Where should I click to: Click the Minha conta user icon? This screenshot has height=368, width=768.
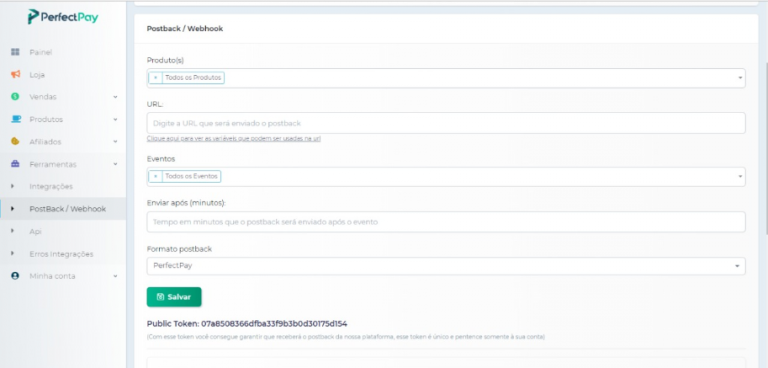point(15,276)
